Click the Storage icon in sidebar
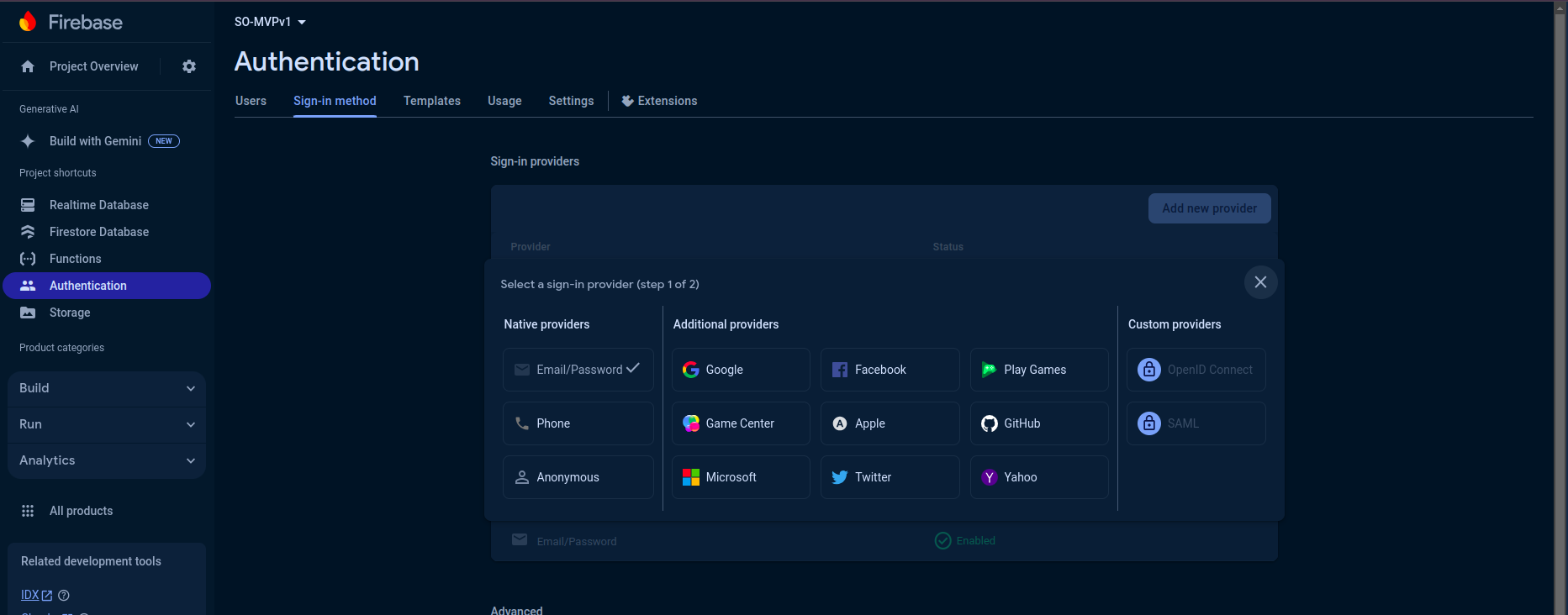Image resolution: width=1568 pixels, height=615 pixels. pyautogui.click(x=28, y=313)
